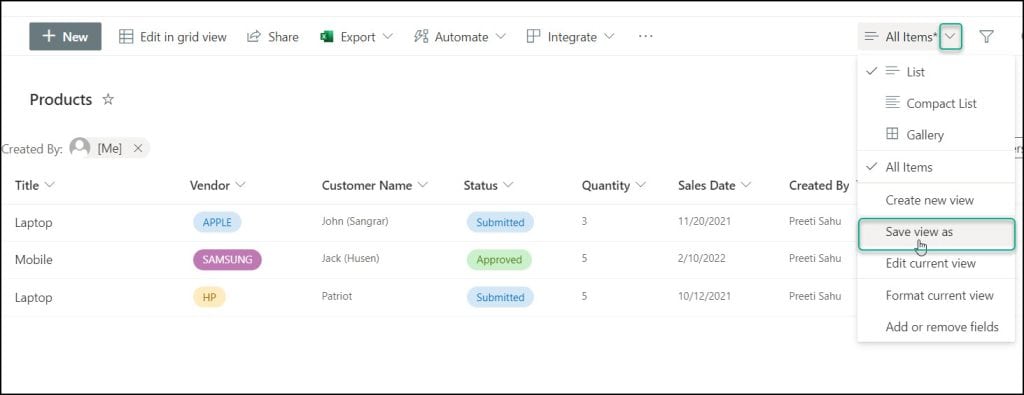Viewport: 1024px width, 395px height.
Task: Favorite the Products list star
Action: click(x=108, y=99)
